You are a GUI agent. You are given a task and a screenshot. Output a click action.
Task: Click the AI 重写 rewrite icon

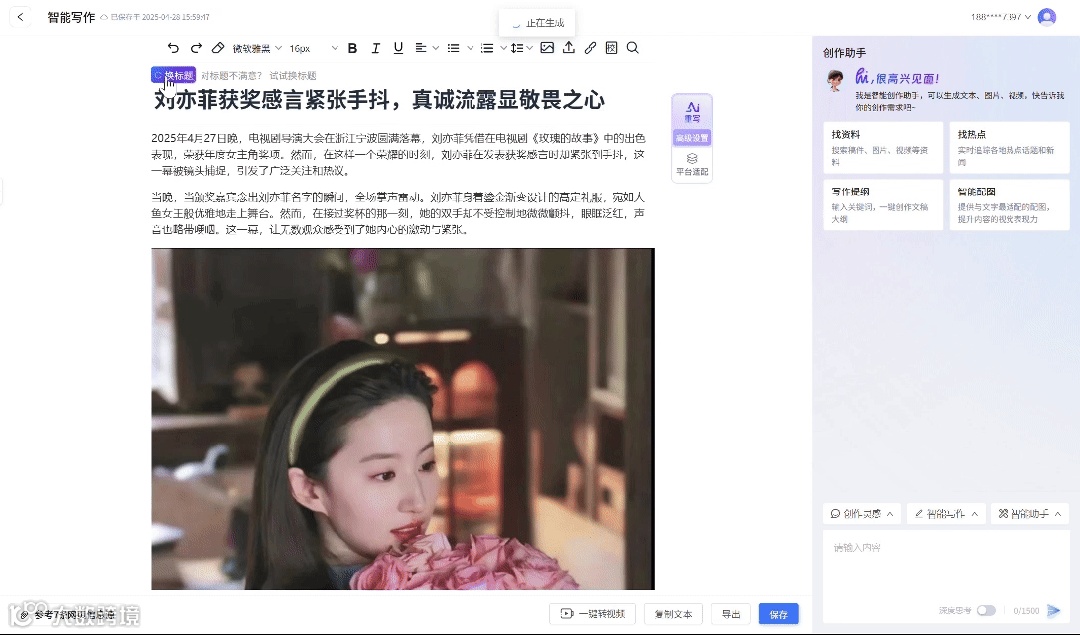692,112
